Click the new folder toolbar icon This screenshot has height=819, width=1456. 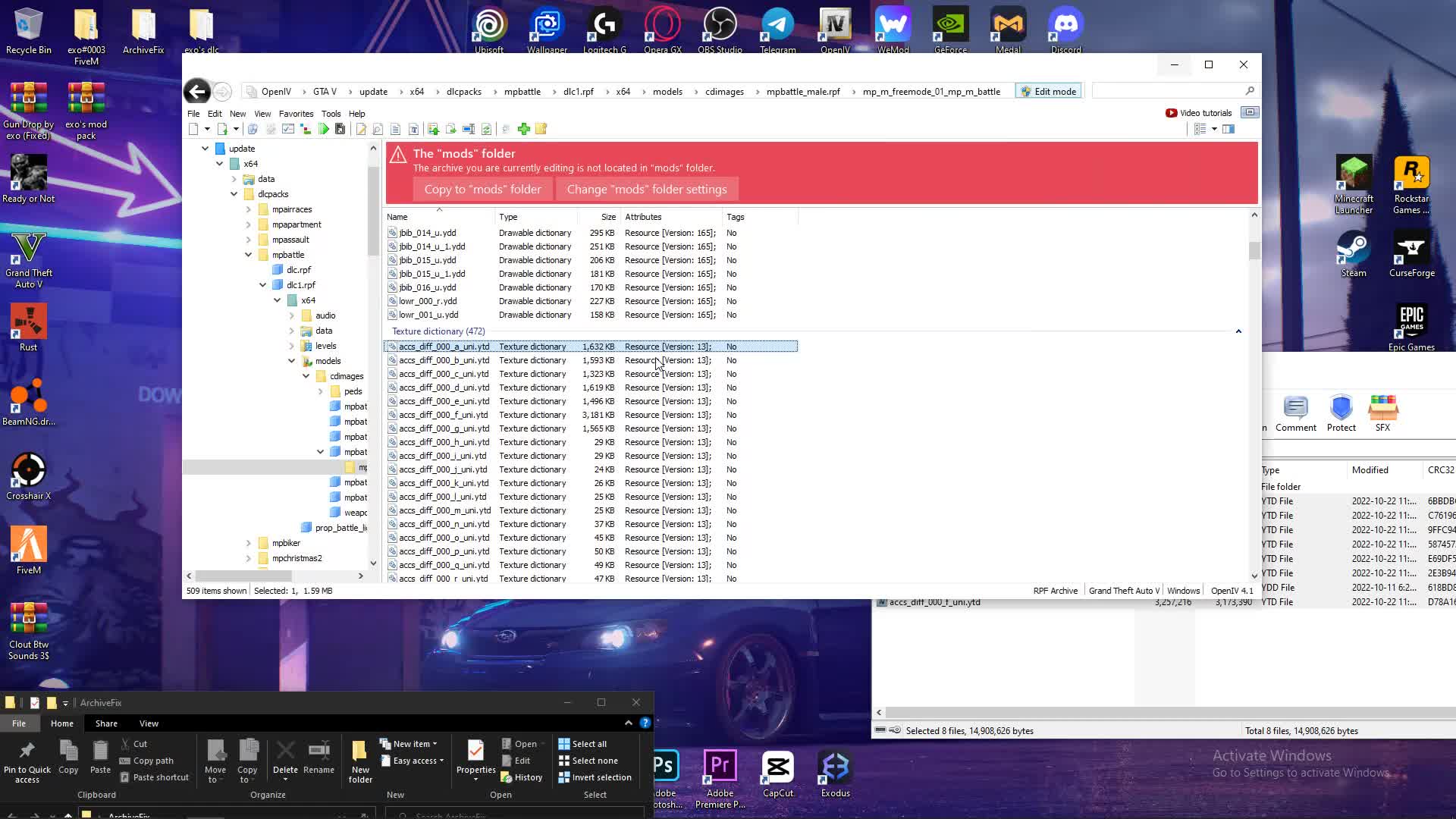(x=541, y=129)
